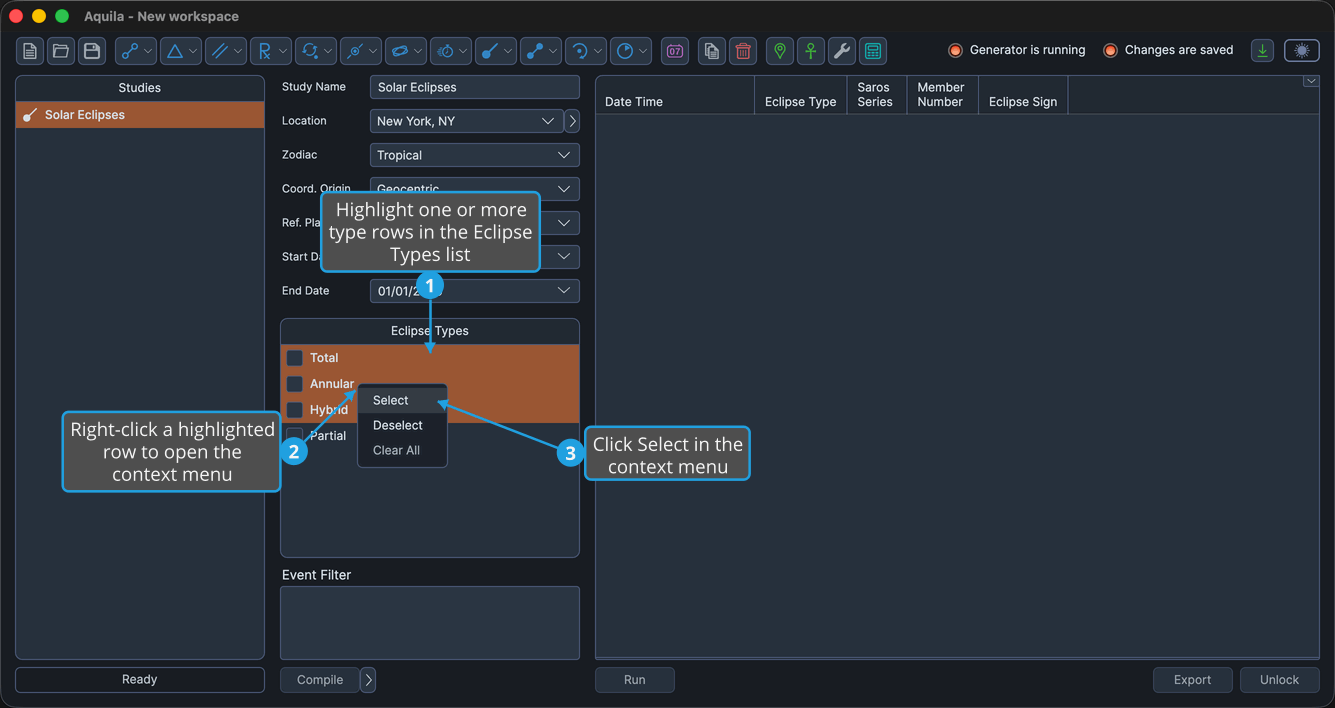Open the filled two-node link tool button
The image size is (1335, 708).
coord(541,51)
